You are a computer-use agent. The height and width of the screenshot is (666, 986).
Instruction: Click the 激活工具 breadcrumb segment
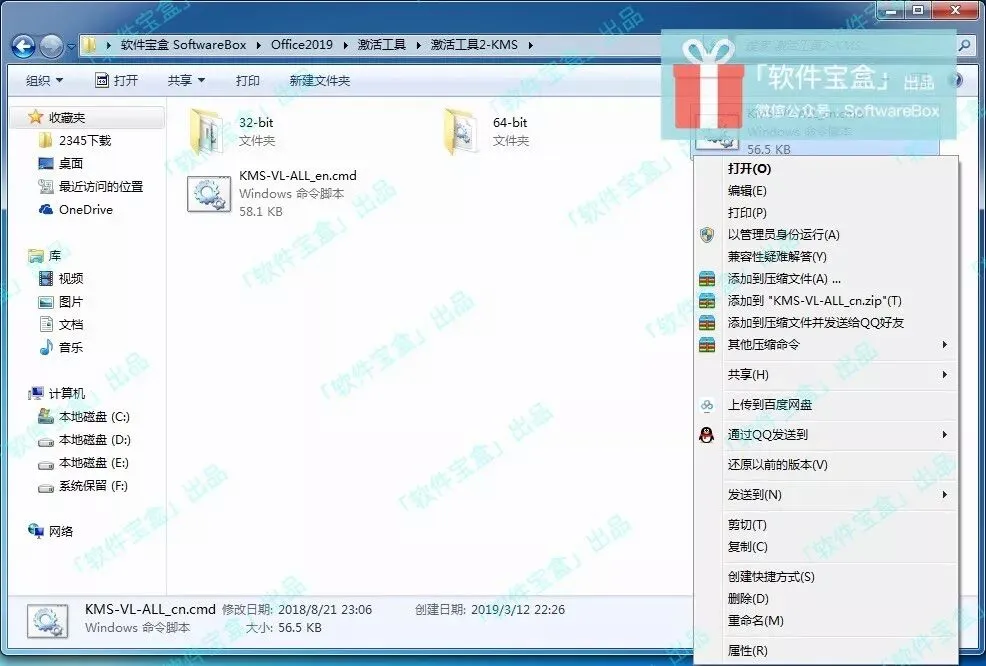381,45
